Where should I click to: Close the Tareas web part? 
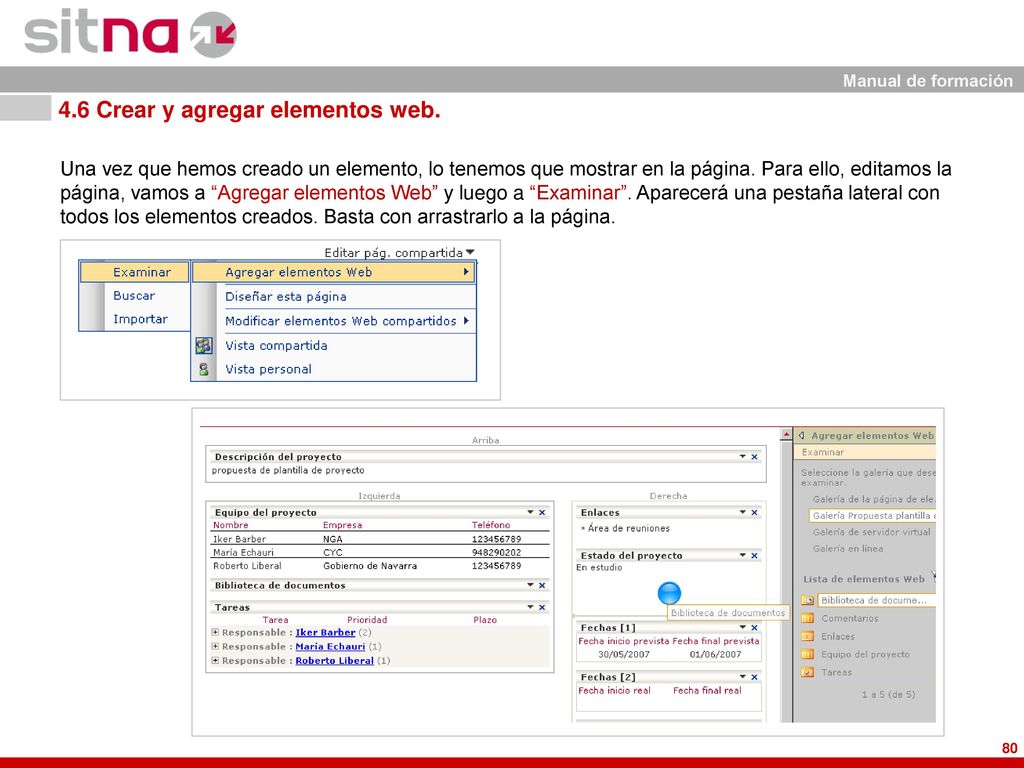[542, 607]
